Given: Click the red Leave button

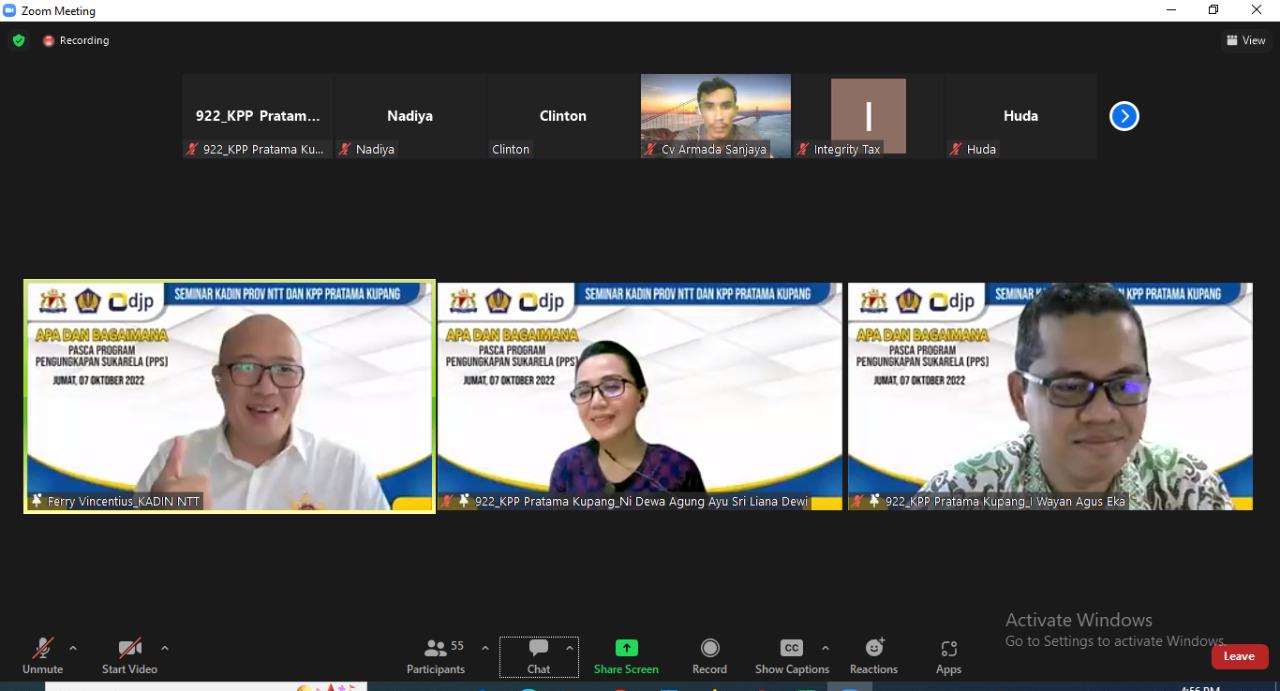Looking at the screenshot, I should click(1239, 656).
